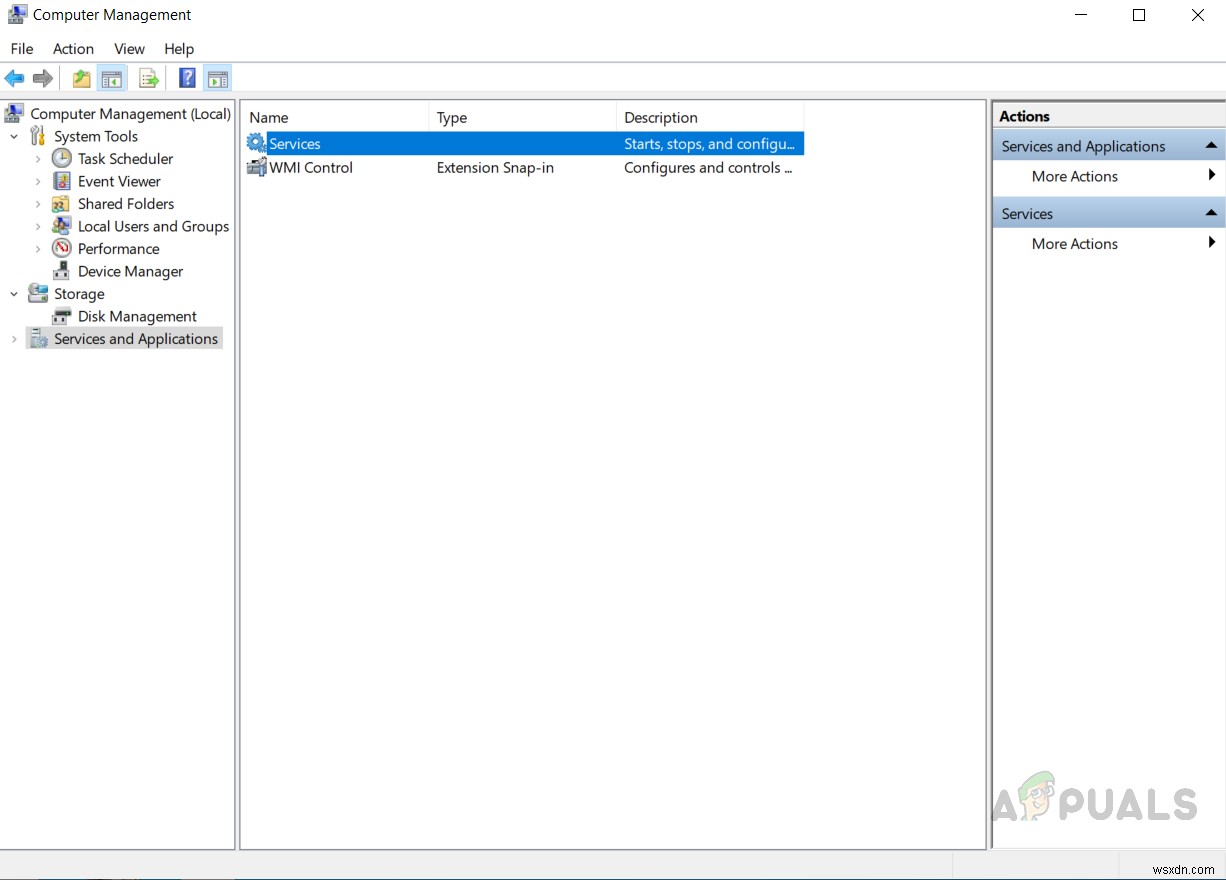Click the Up one level folder icon
The height and width of the screenshot is (880, 1226).
tap(82, 79)
